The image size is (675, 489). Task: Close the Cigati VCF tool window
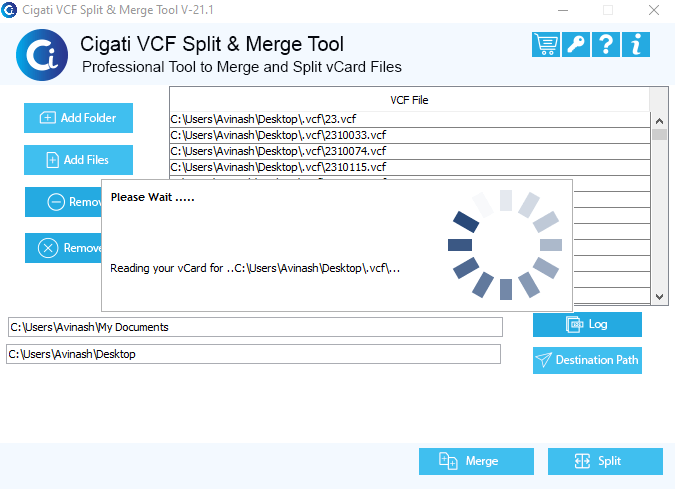(653, 10)
